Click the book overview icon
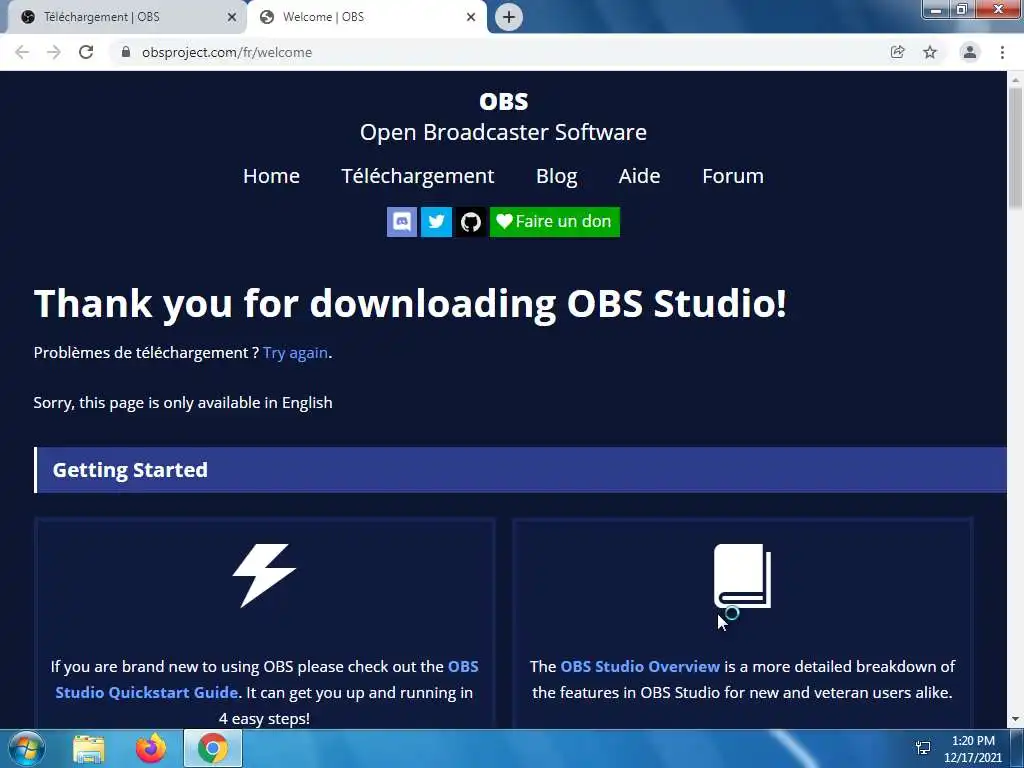The image size is (1024, 768). [743, 576]
